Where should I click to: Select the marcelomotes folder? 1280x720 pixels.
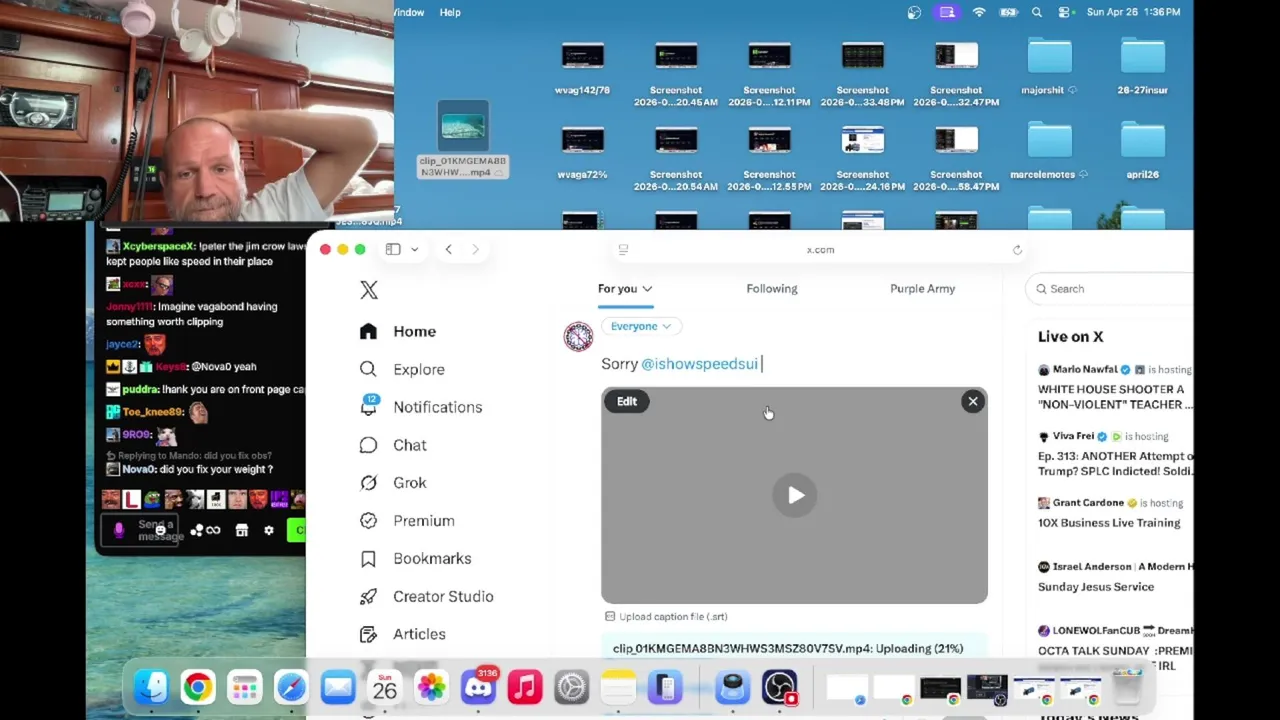click(1049, 152)
